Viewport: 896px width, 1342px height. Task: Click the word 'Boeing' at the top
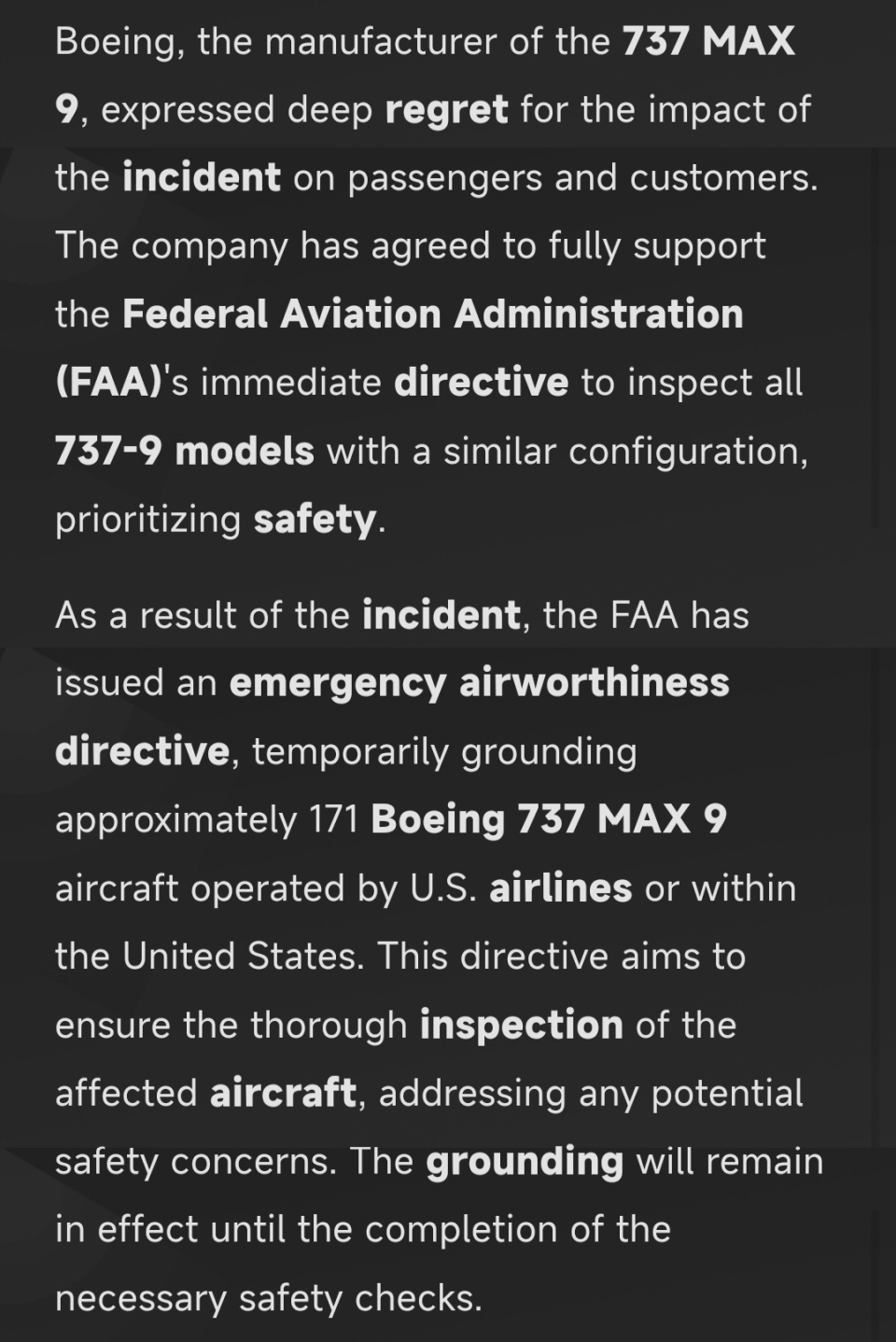(119, 43)
